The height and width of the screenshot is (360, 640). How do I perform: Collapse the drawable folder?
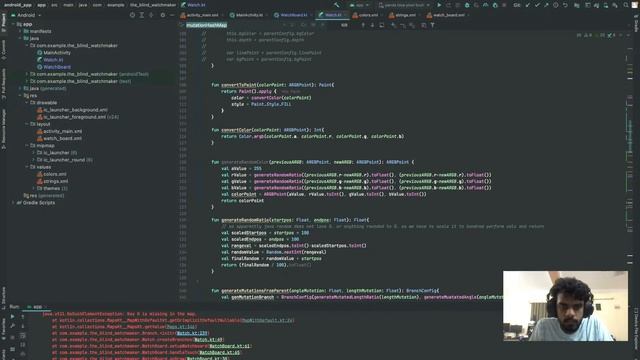click(x=27, y=102)
